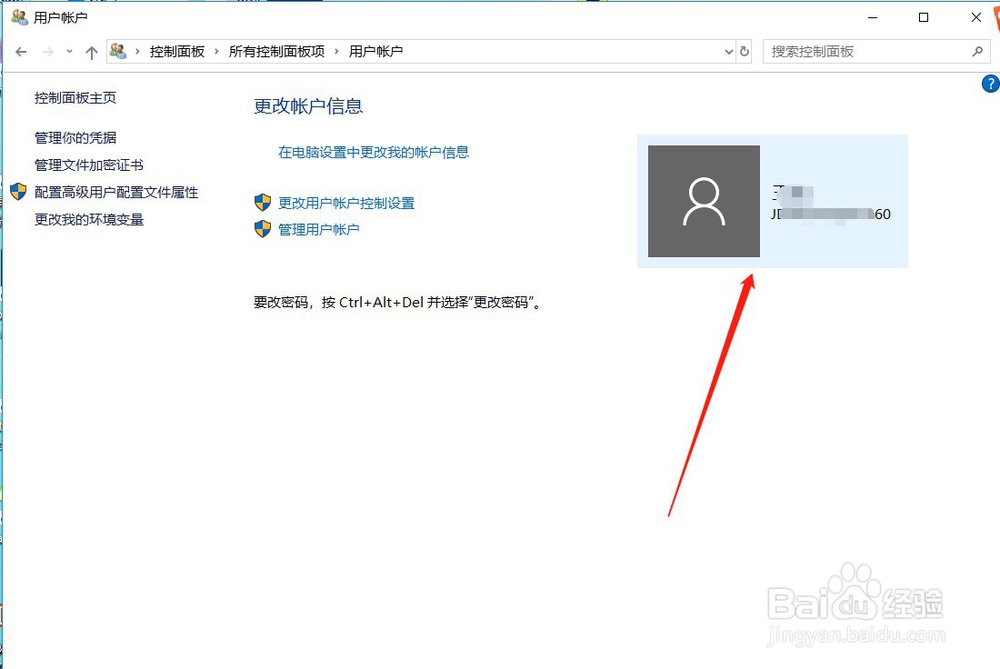This screenshot has width=1000, height=669.
Task: Click the shield icon beside 更改用户帐户控制设置
Action: [x=263, y=203]
